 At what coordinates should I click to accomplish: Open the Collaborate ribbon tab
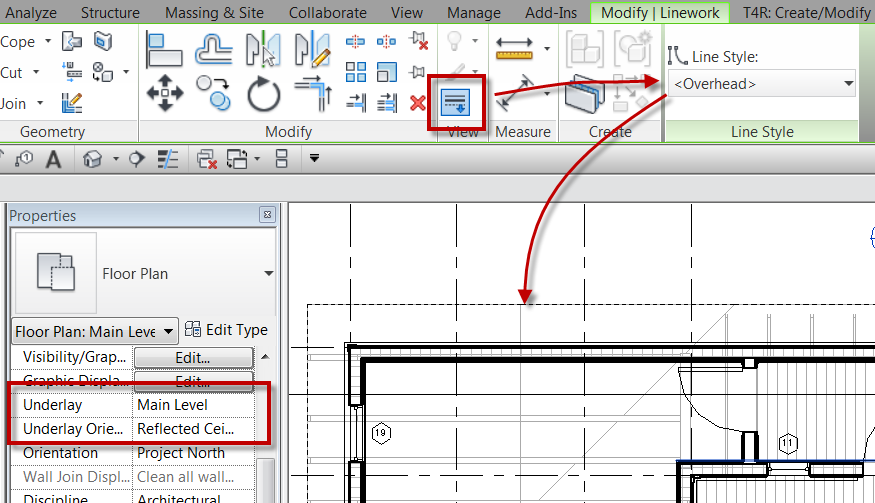(x=328, y=12)
